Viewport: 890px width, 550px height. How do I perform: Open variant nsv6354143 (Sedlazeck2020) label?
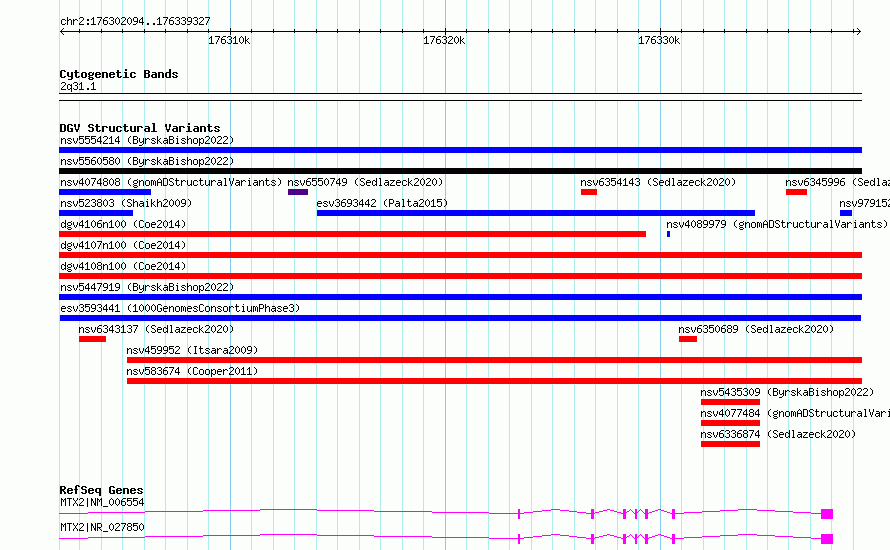pos(658,182)
